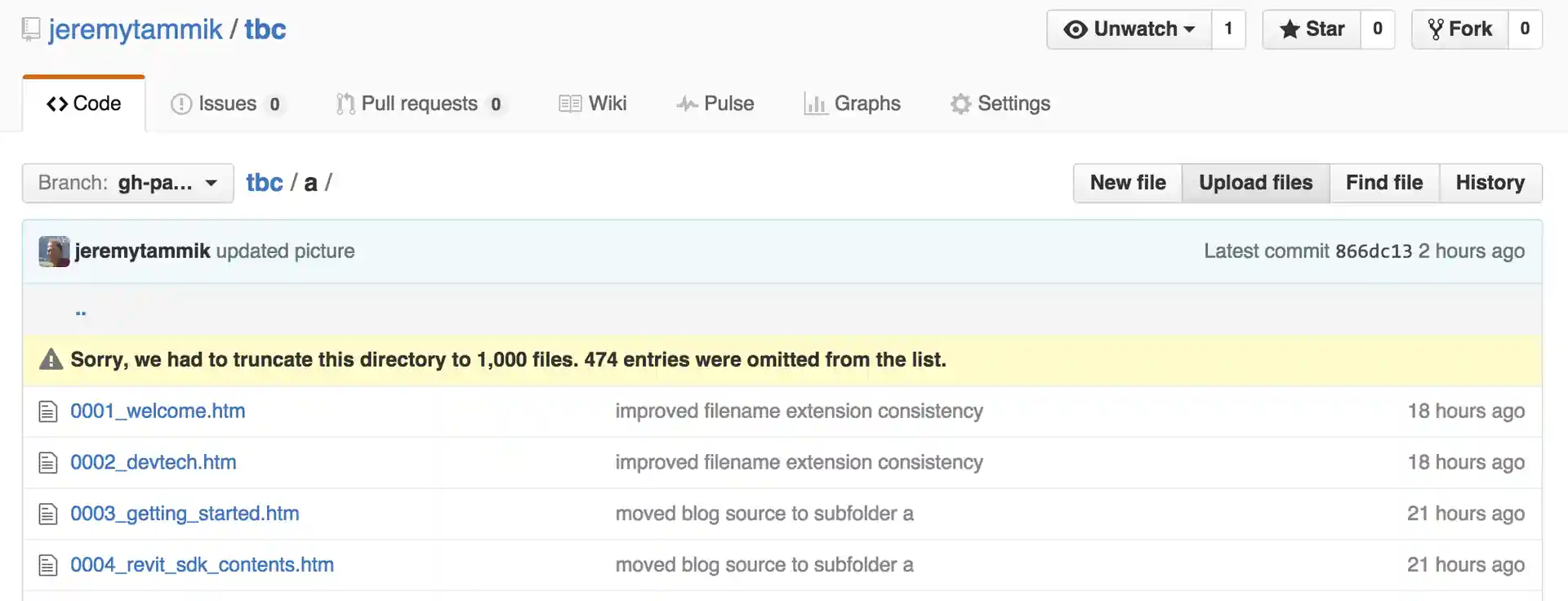1568x601 pixels.
Task: Open the Pull requests tab
Action: pyautogui.click(x=419, y=104)
